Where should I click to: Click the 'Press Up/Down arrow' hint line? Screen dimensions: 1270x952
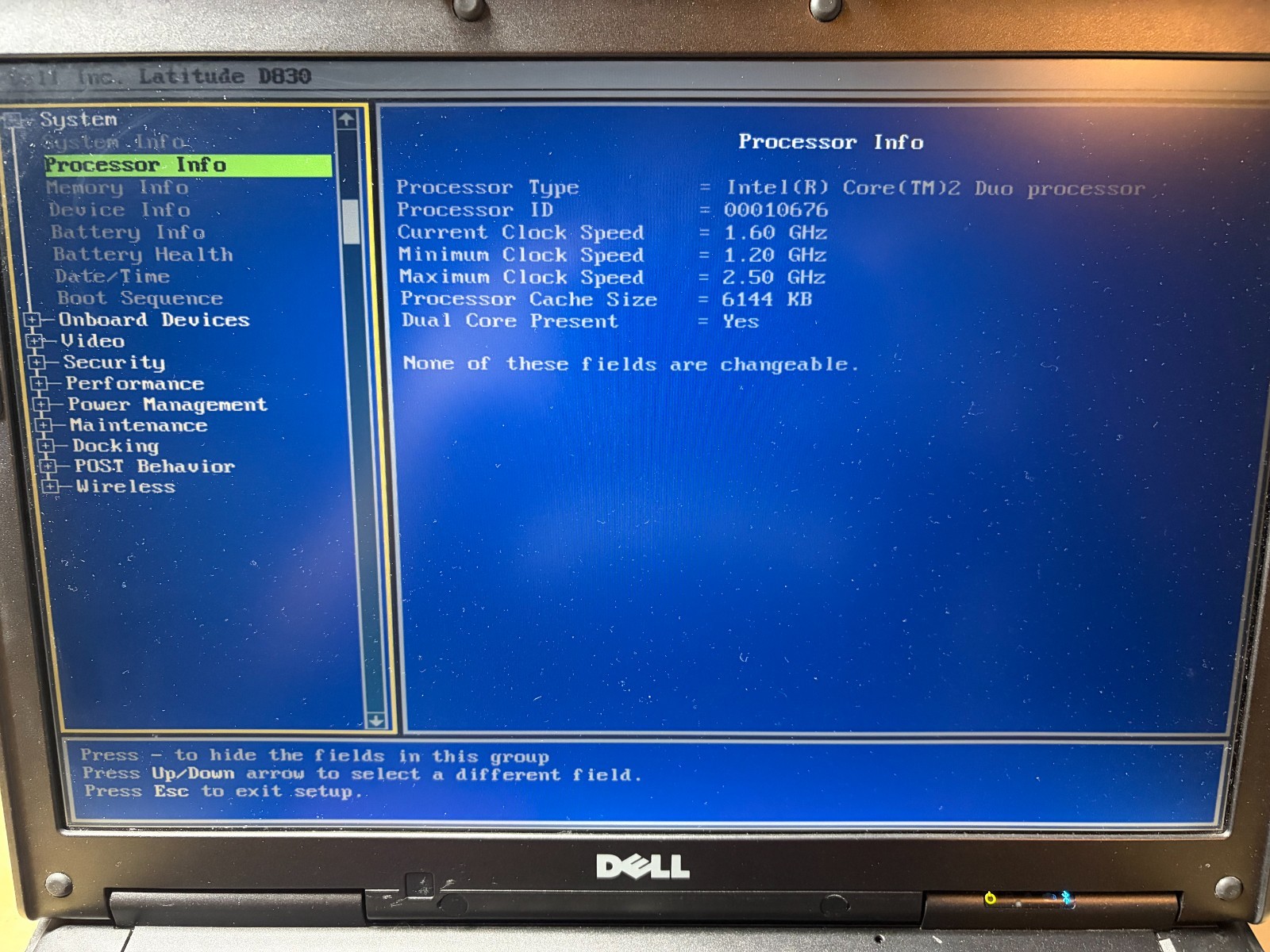(x=361, y=773)
